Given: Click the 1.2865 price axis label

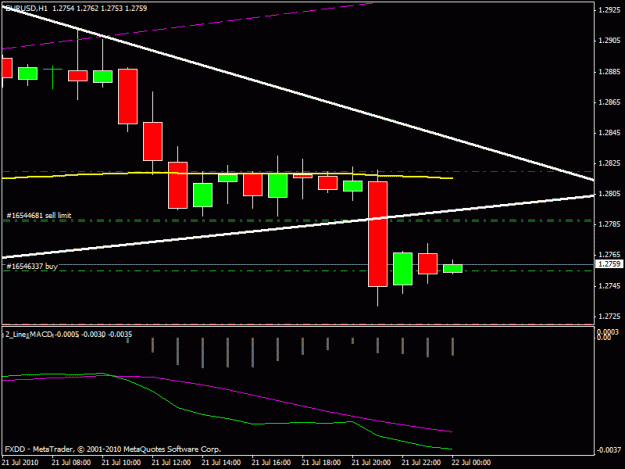Looking at the screenshot, I should pos(609,102).
